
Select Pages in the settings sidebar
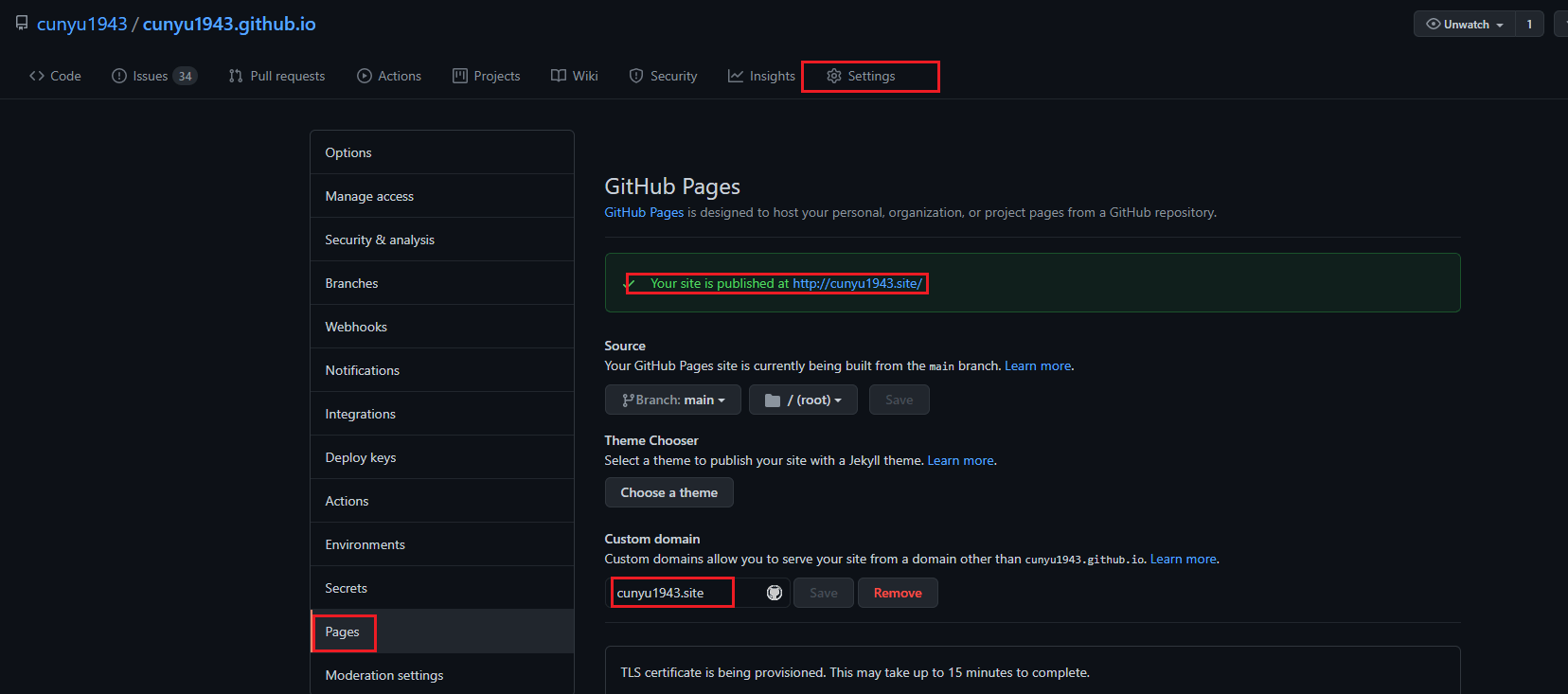point(343,632)
